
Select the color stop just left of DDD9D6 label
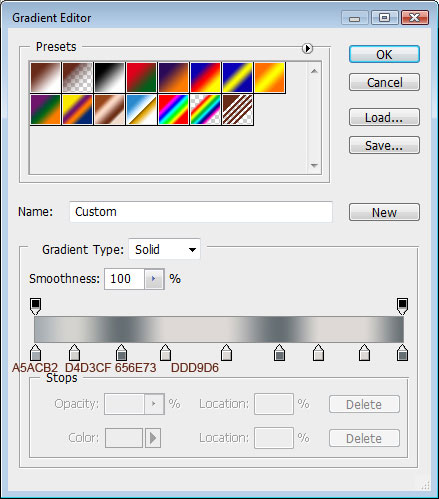click(x=165, y=353)
